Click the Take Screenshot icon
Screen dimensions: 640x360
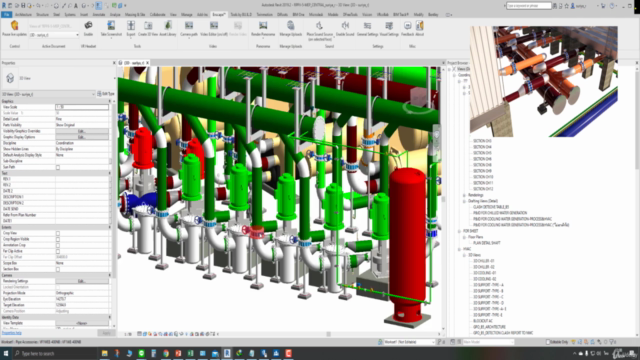(111, 26)
